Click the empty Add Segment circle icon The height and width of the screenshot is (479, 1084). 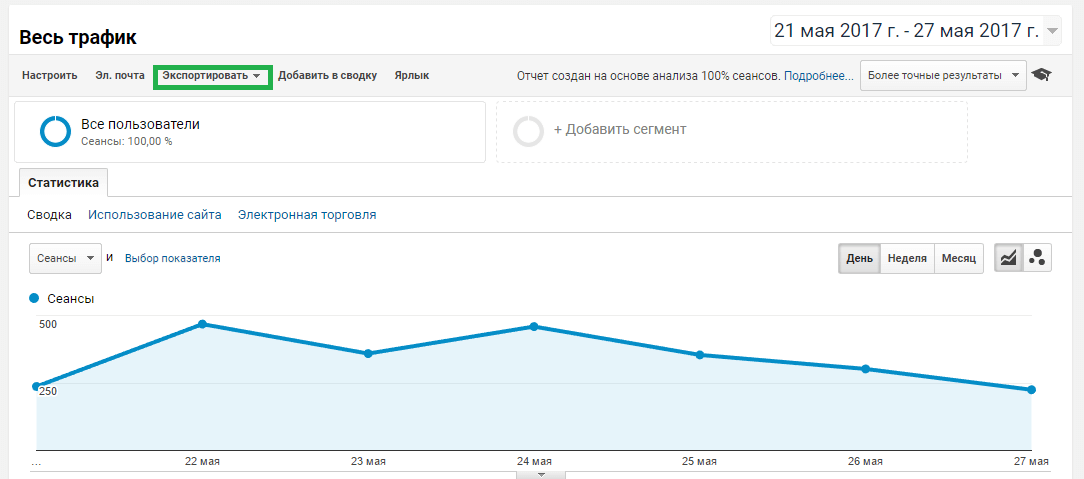[527, 132]
